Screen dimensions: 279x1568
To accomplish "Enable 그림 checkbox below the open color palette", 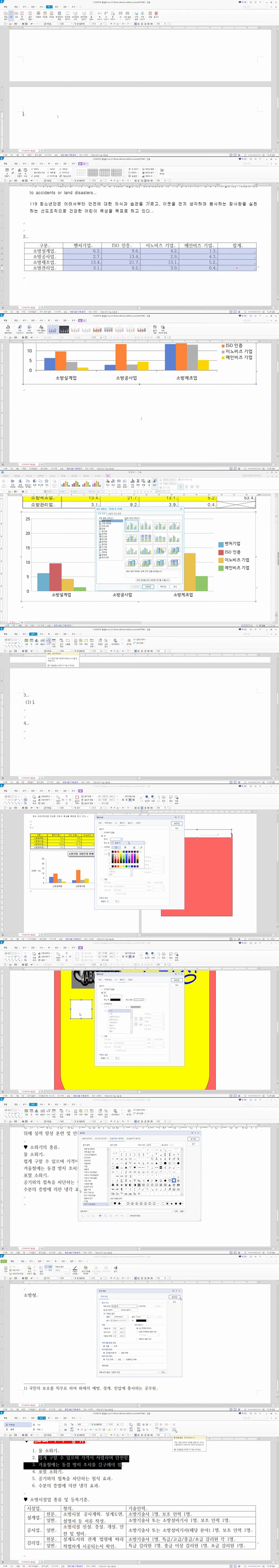I will click(x=102, y=879).
